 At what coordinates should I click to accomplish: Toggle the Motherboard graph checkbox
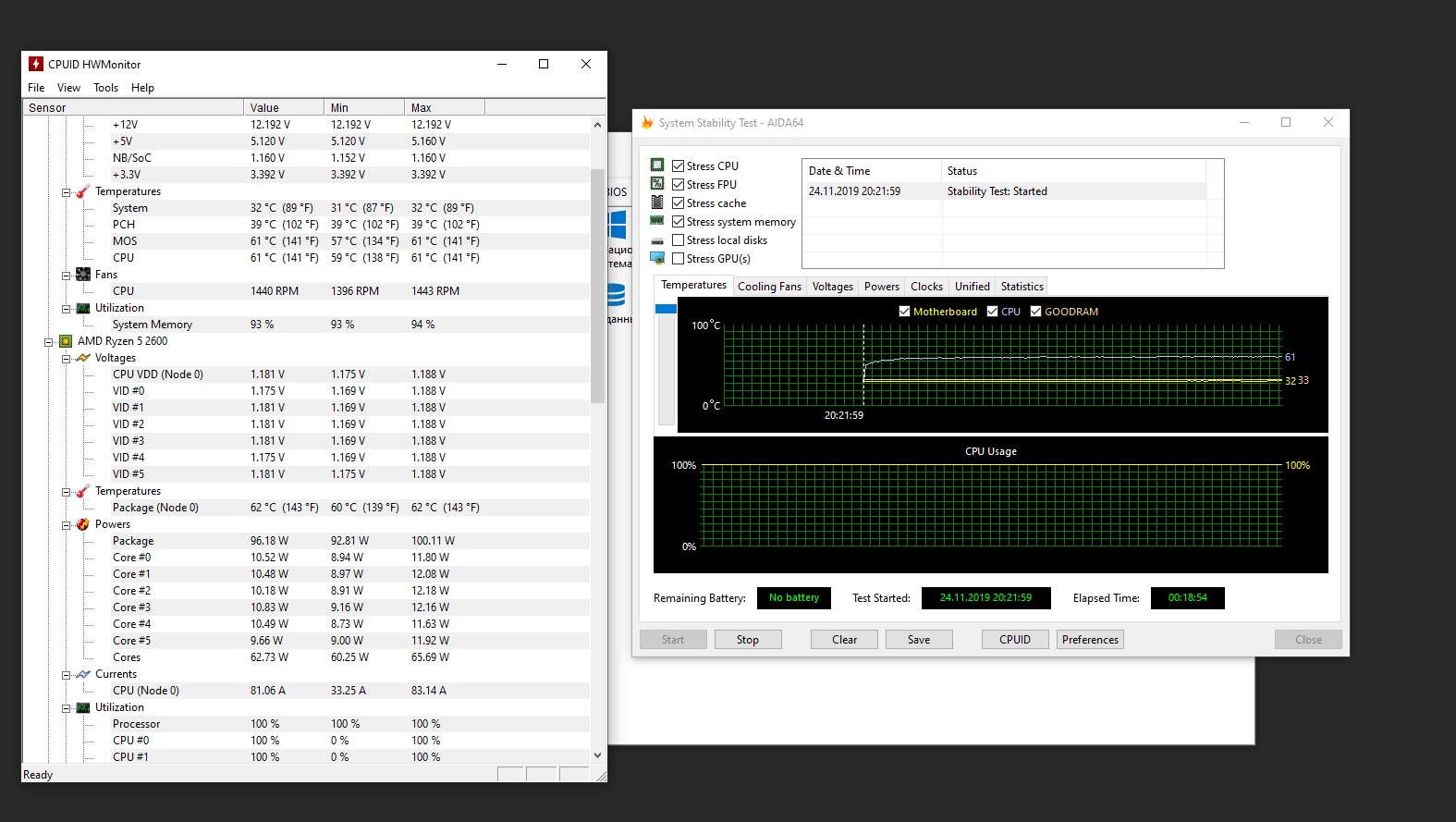point(904,312)
